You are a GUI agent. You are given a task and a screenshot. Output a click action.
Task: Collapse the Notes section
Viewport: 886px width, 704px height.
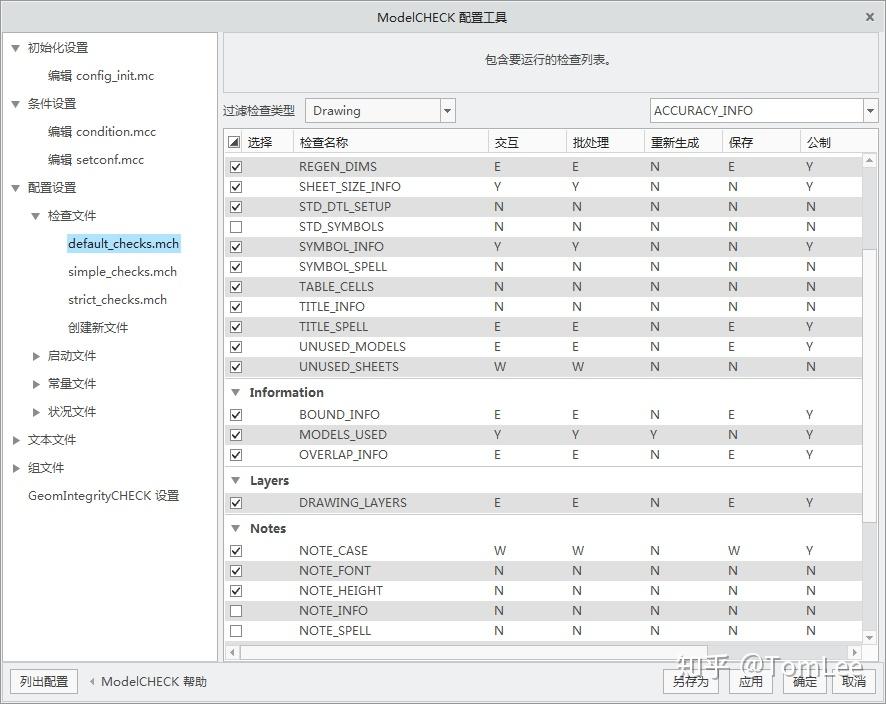(237, 528)
